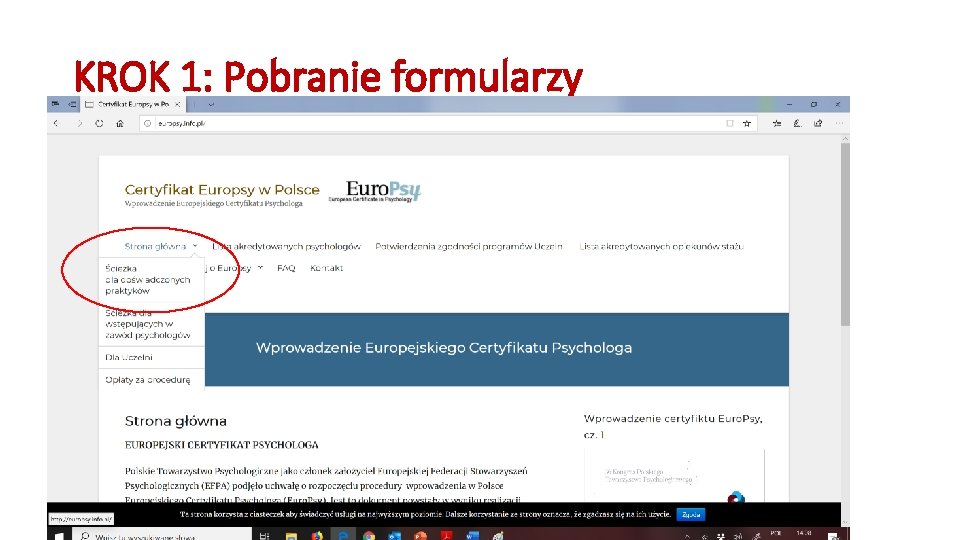
Task: Accept cookies with the Zgoda button
Action: coord(691,514)
